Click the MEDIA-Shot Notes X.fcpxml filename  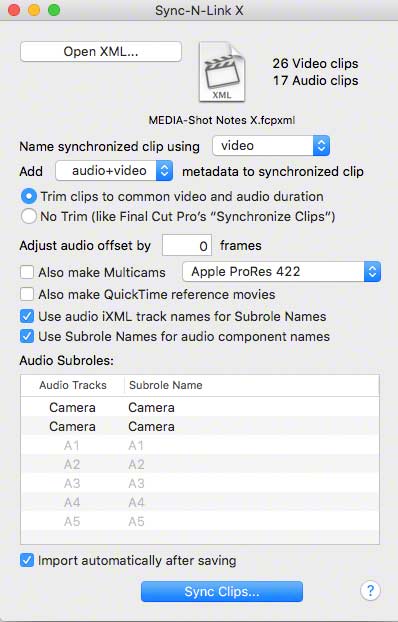(x=222, y=120)
